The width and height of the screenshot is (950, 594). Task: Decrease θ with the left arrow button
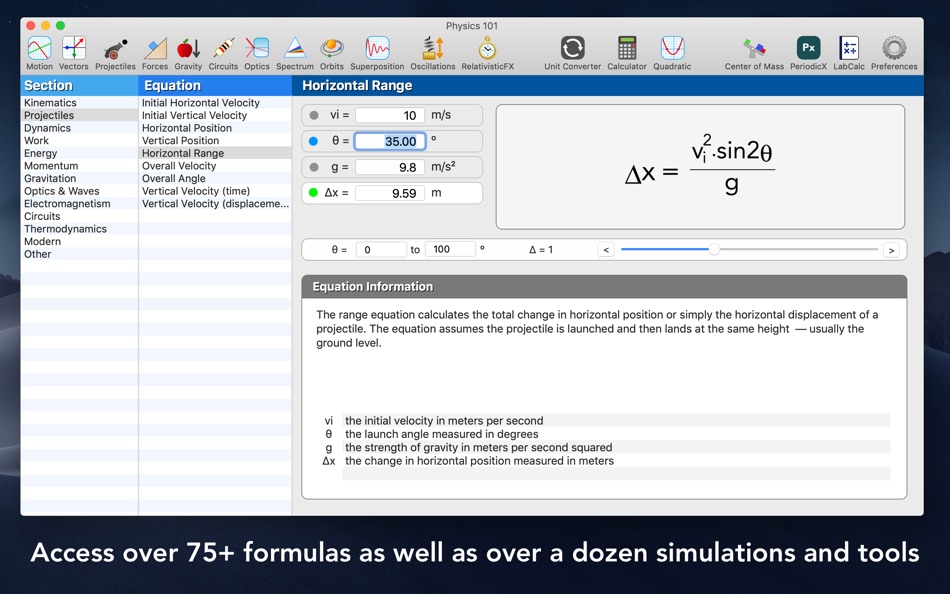tap(606, 250)
